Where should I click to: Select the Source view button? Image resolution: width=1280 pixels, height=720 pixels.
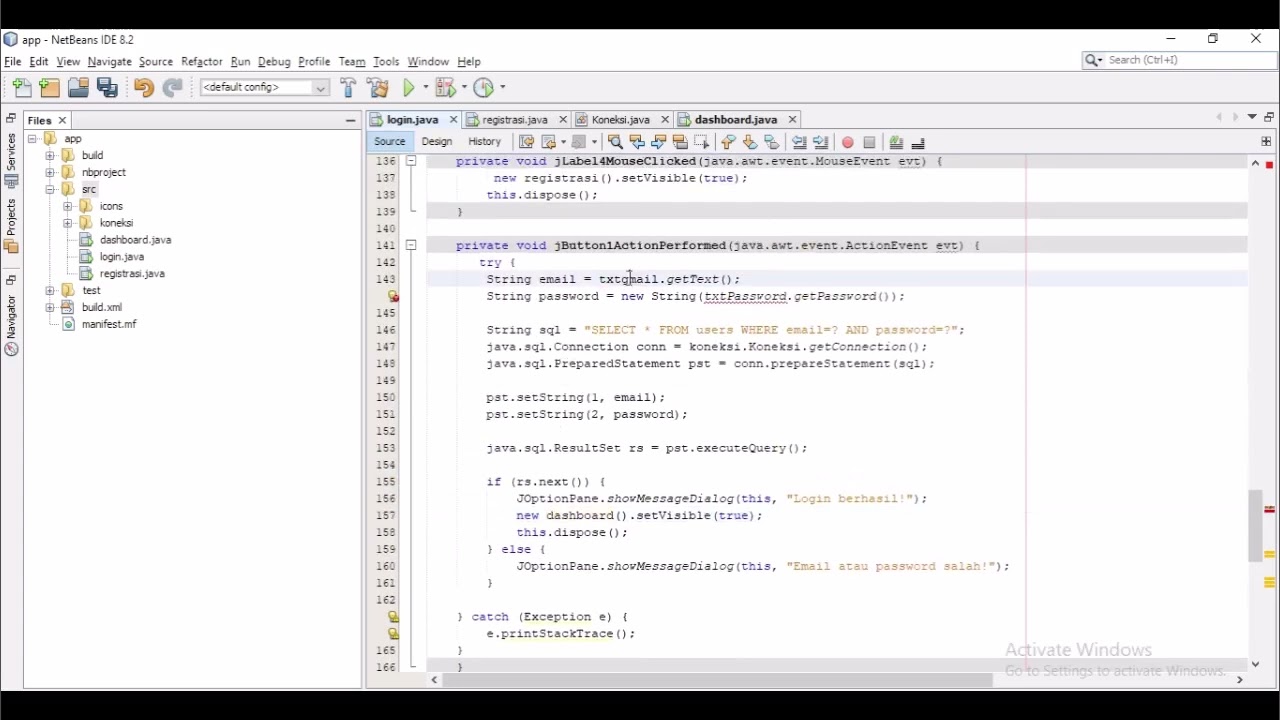pyautogui.click(x=390, y=143)
